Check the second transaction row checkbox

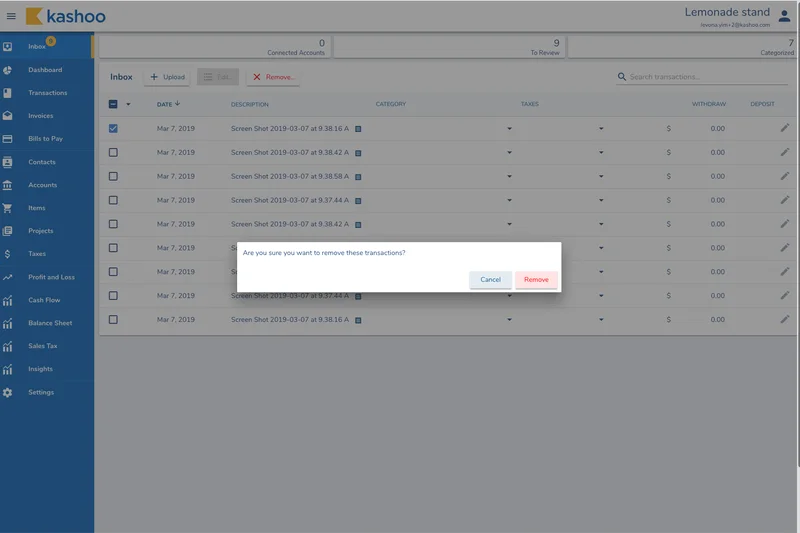113,152
